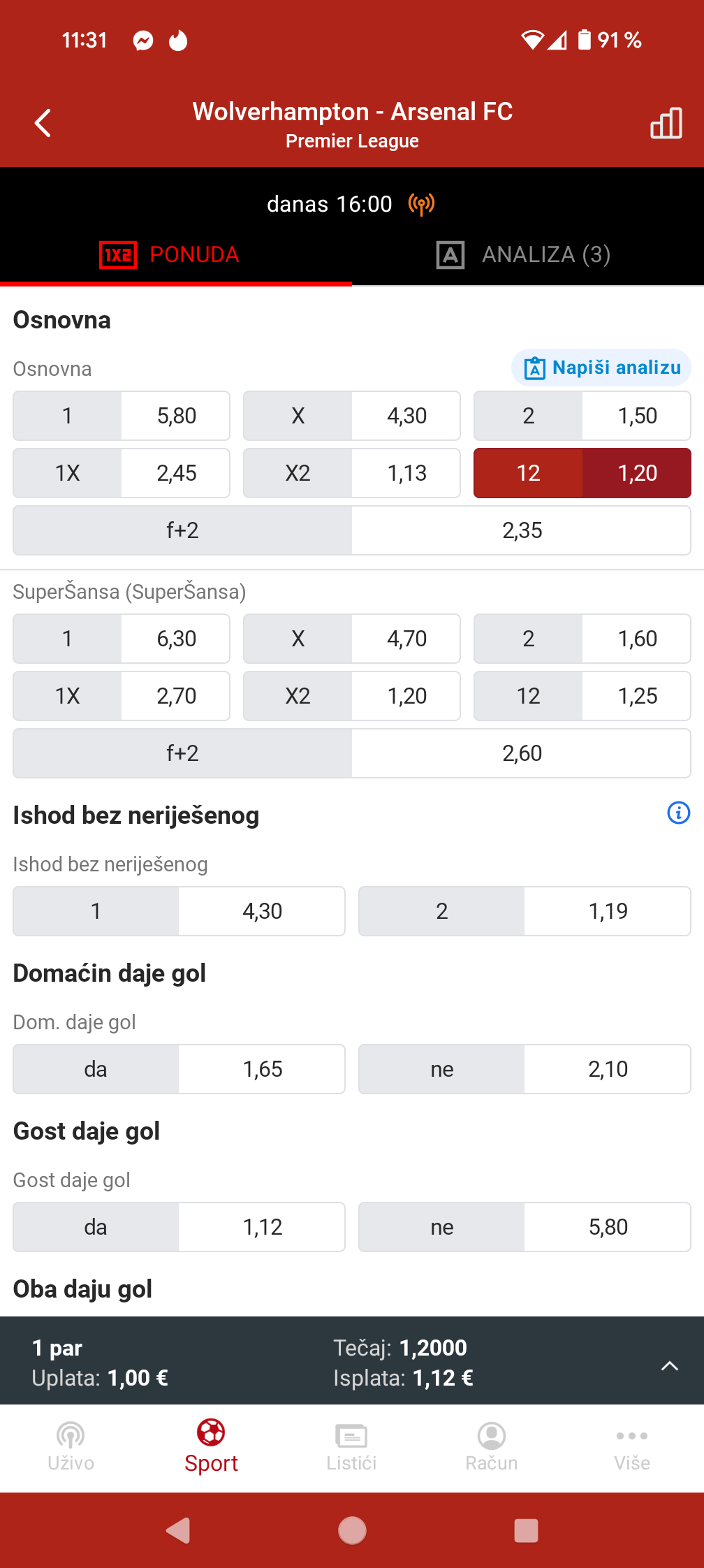Tap the live broadcast signal icon
Image resolution: width=704 pixels, height=1568 pixels.
click(x=421, y=204)
